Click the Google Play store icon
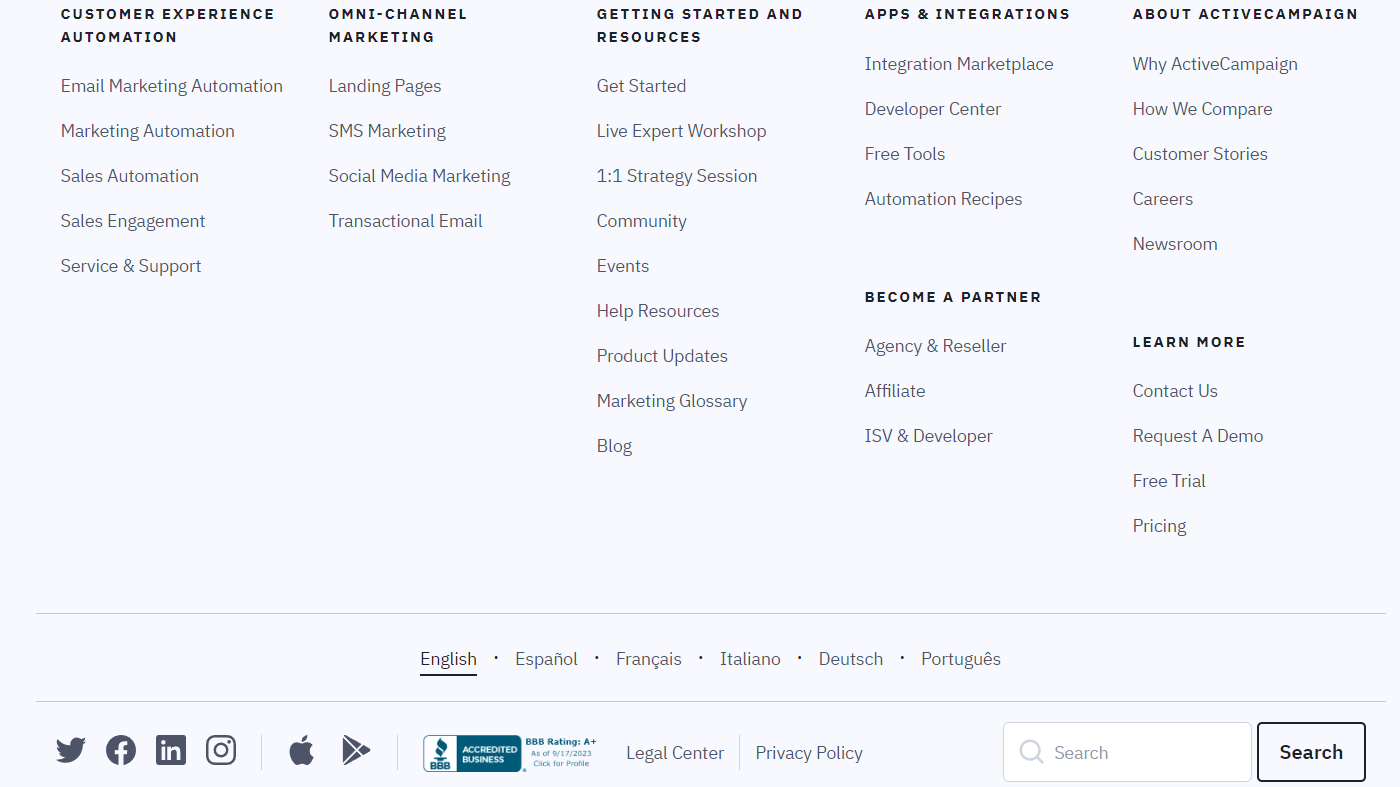 point(356,750)
